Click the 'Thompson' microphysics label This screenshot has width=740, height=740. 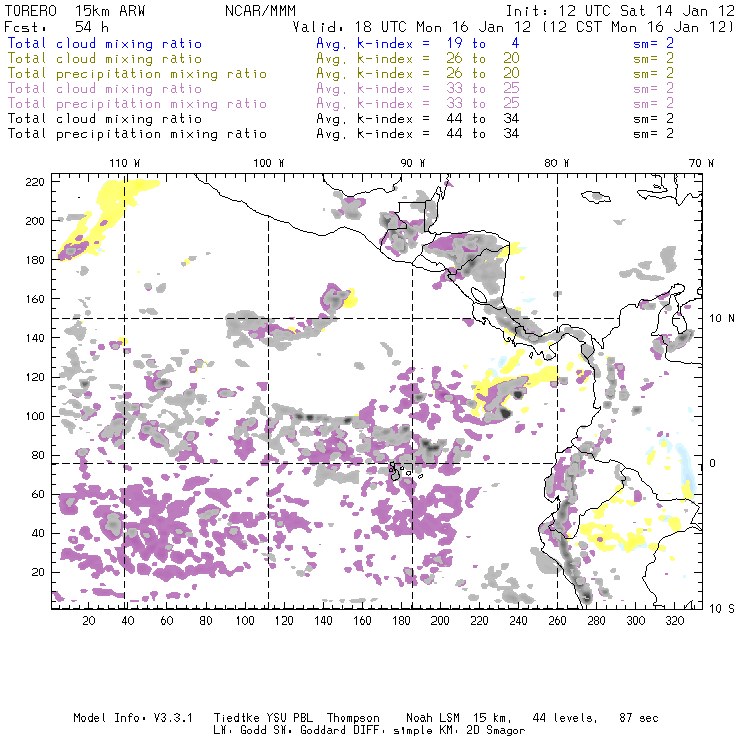click(x=353, y=718)
